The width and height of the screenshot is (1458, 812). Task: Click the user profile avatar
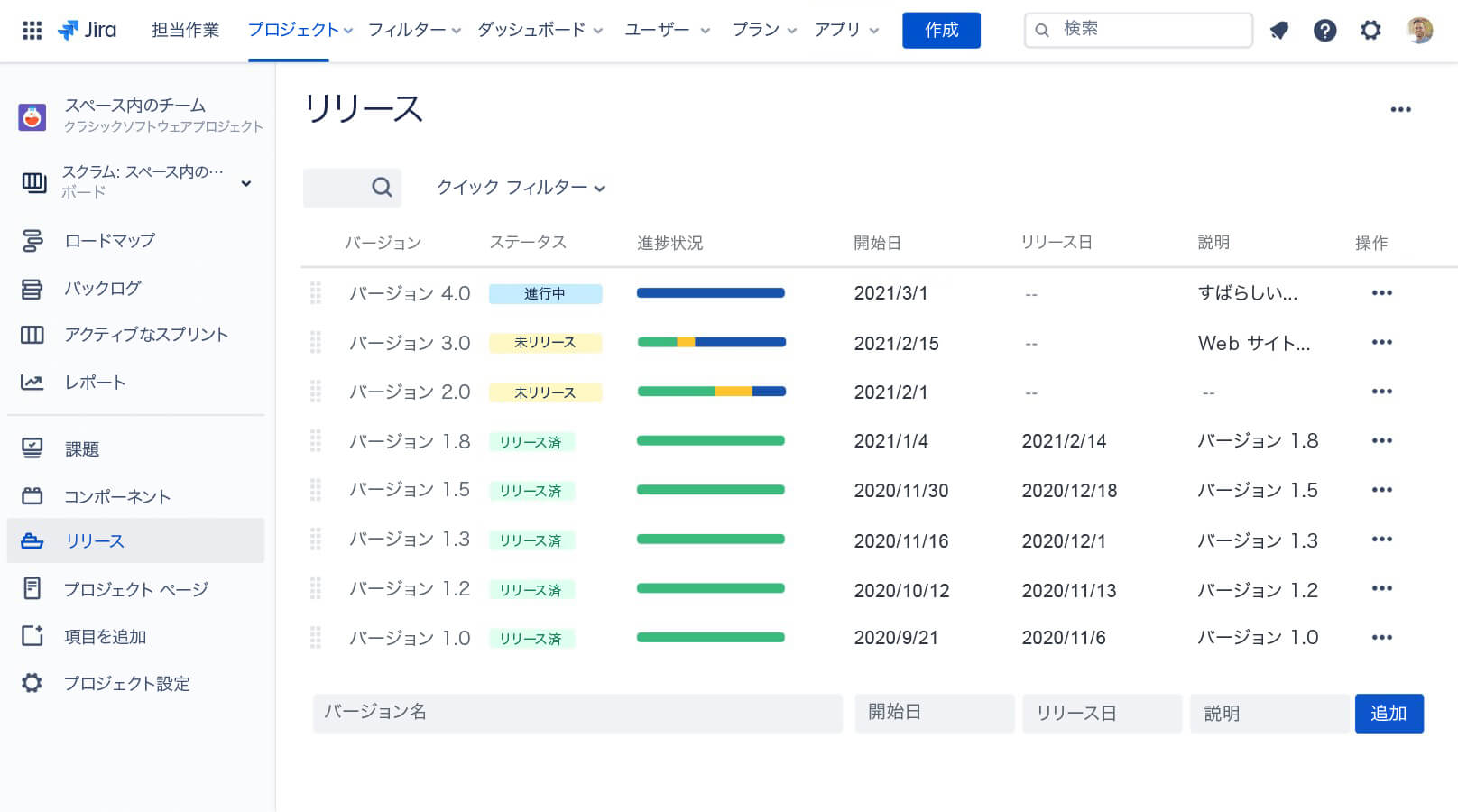pyautogui.click(x=1419, y=31)
